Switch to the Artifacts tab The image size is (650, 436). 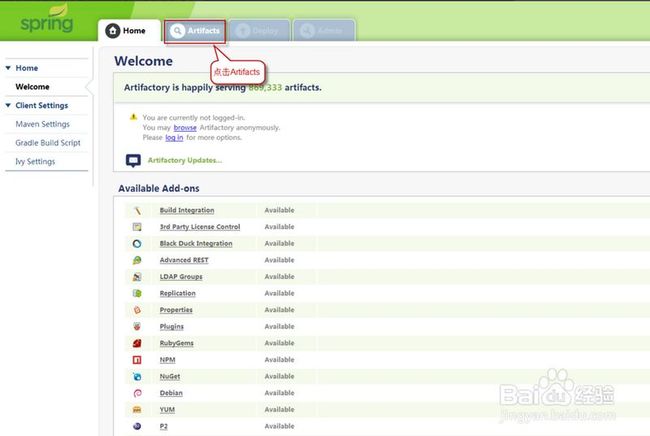195,31
